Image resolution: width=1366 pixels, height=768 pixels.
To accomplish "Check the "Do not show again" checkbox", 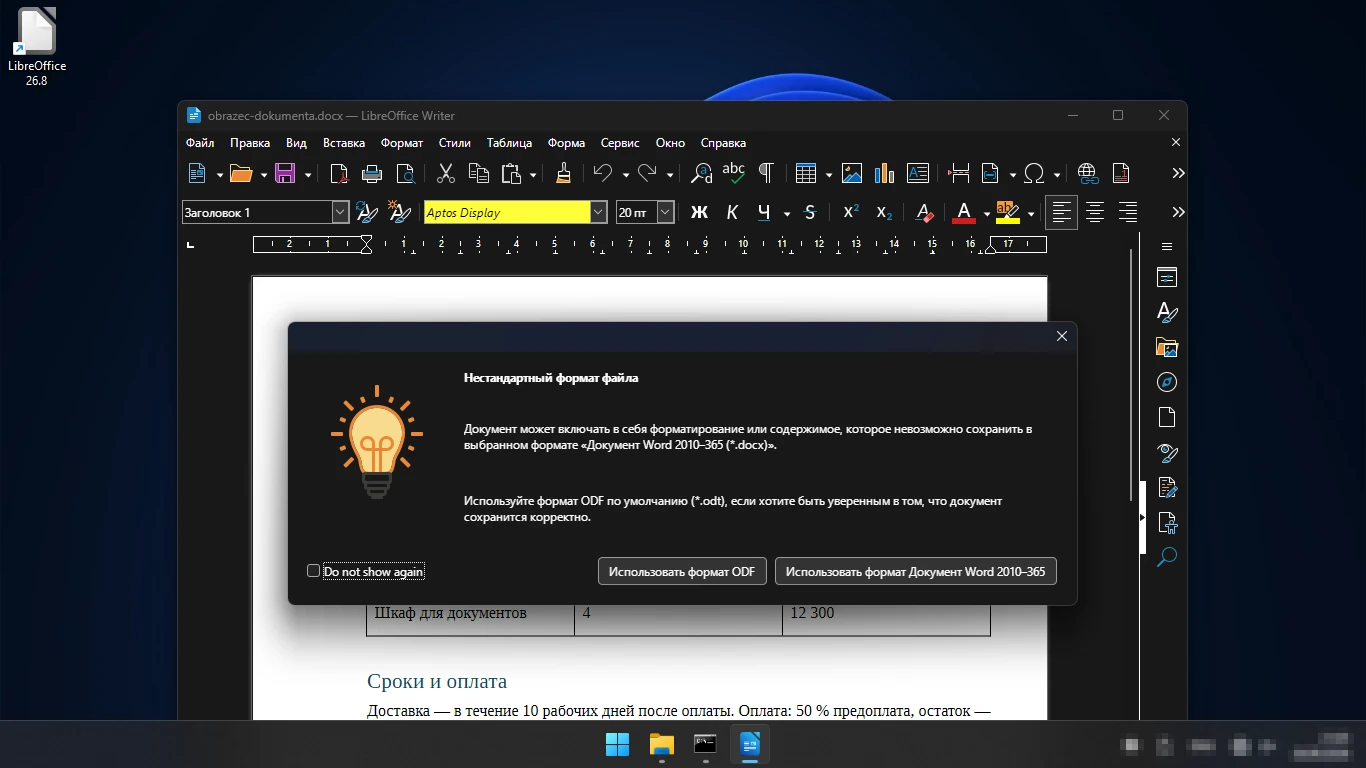I will click(x=313, y=571).
